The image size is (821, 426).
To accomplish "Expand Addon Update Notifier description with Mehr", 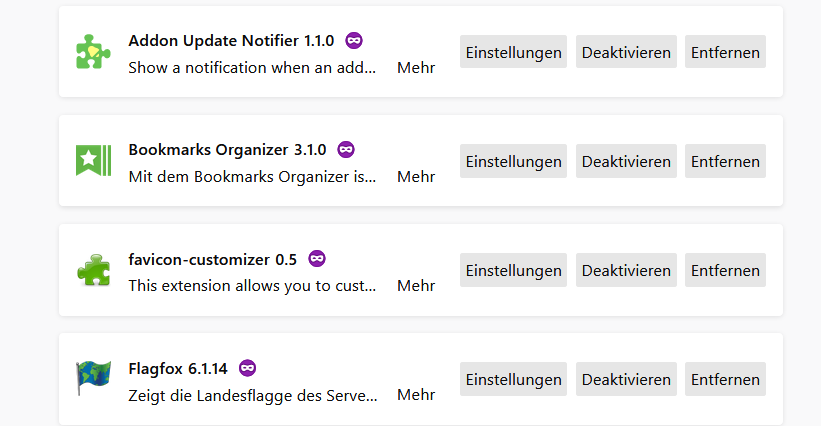I will point(416,68).
